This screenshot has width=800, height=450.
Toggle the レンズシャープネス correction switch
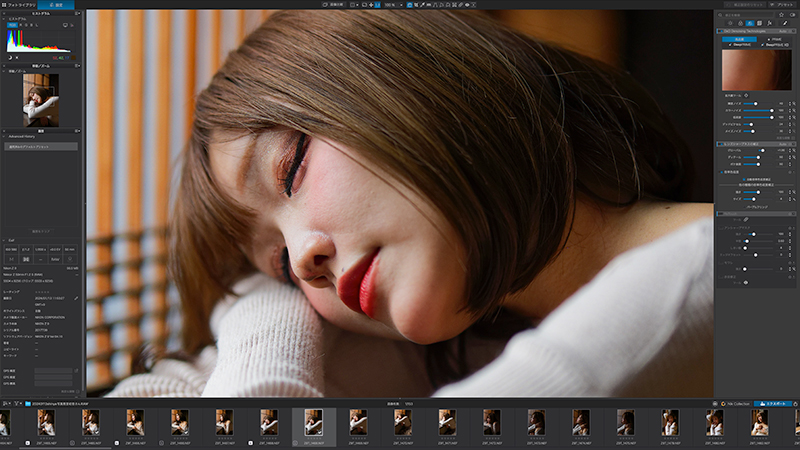[x=721, y=144]
